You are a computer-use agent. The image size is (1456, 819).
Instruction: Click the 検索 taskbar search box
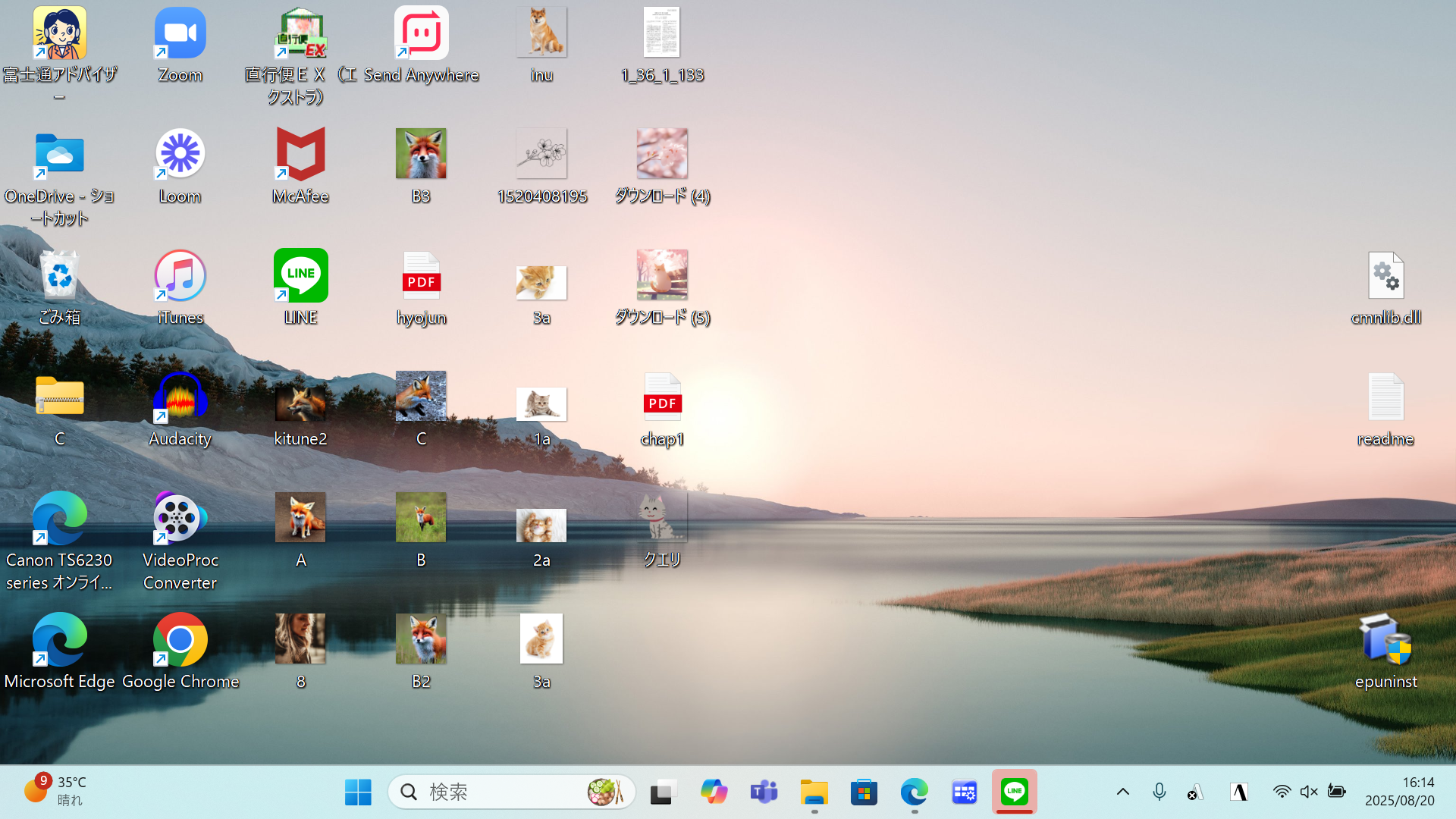(x=500, y=792)
